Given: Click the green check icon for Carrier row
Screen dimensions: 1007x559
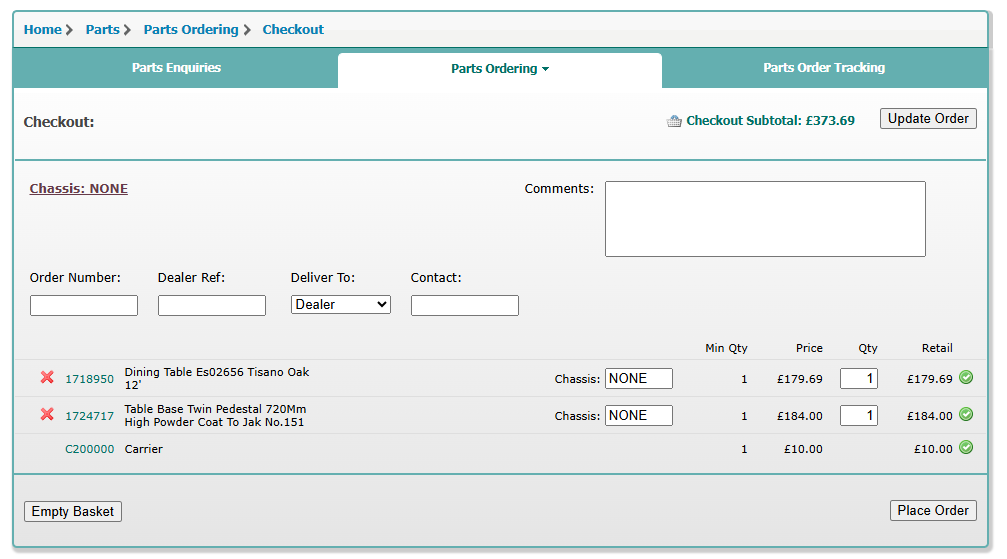Looking at the screenshot, I should click(966, 447).
